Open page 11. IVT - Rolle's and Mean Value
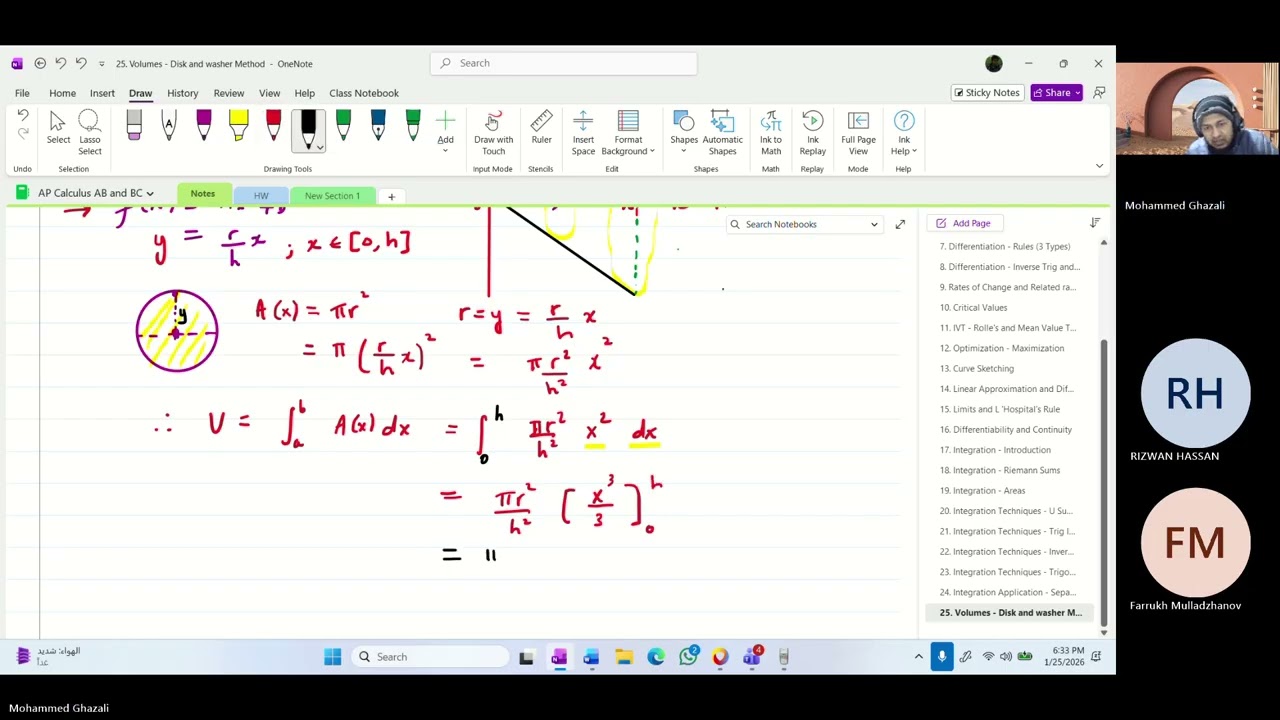This screenshot has height=720, width=1280. pyautogui.click(x=1008, y=328)
